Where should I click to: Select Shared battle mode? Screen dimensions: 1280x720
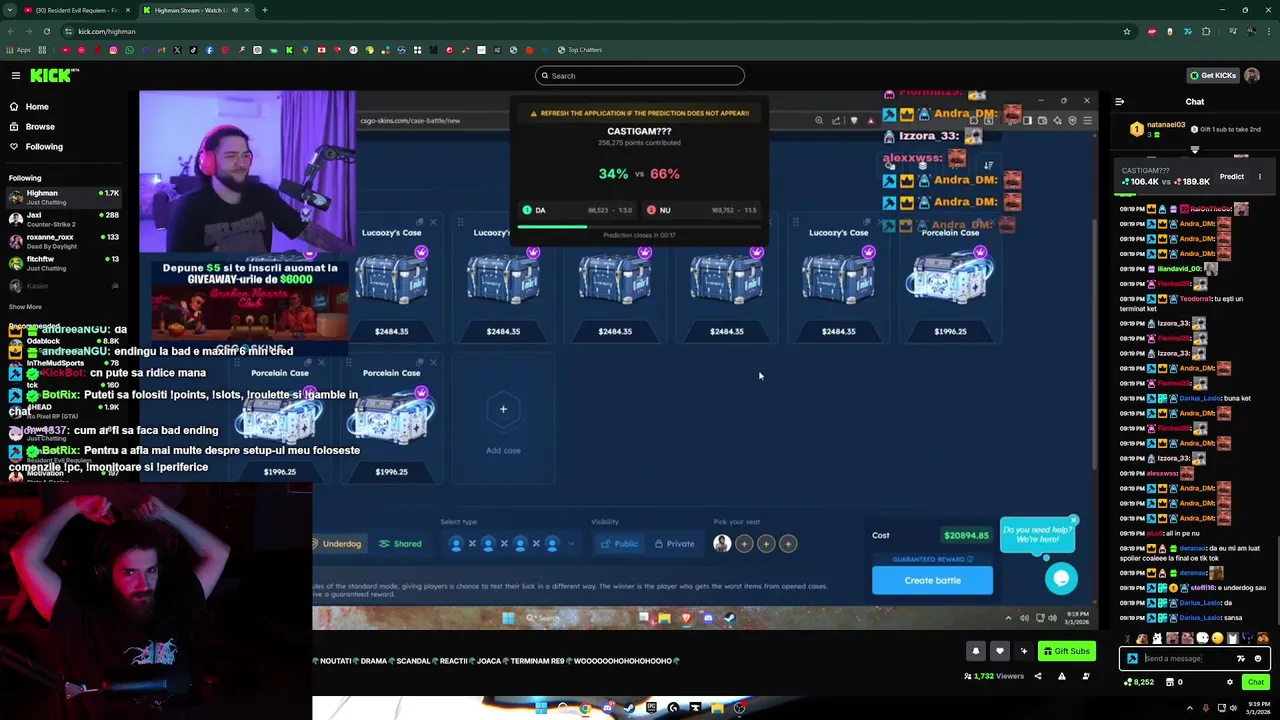[400, 544]
